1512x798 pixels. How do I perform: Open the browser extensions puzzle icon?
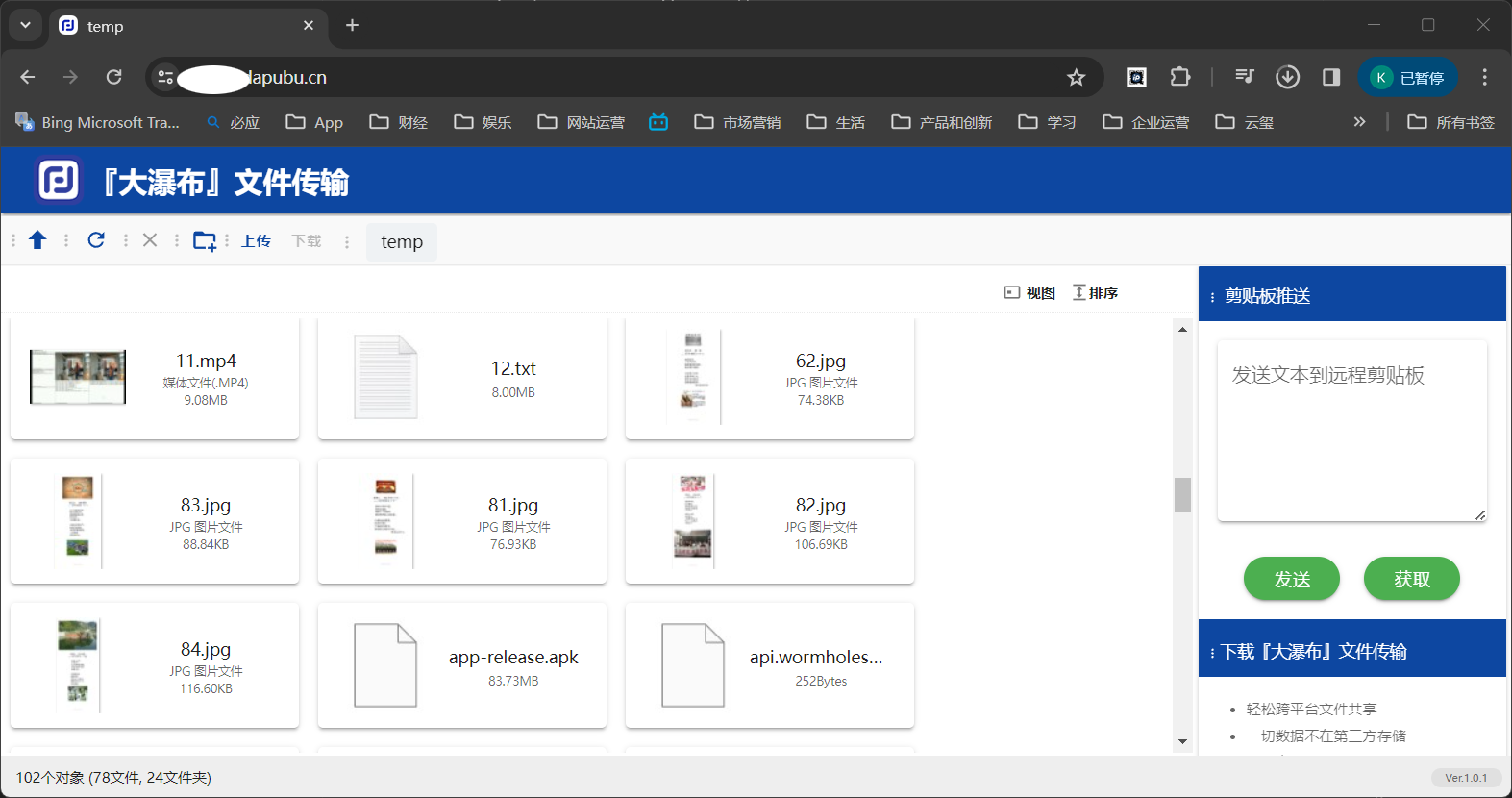1179,78
